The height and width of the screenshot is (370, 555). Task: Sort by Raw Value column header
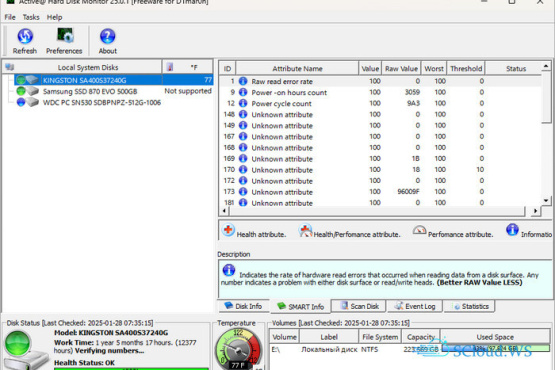(401, 68)
